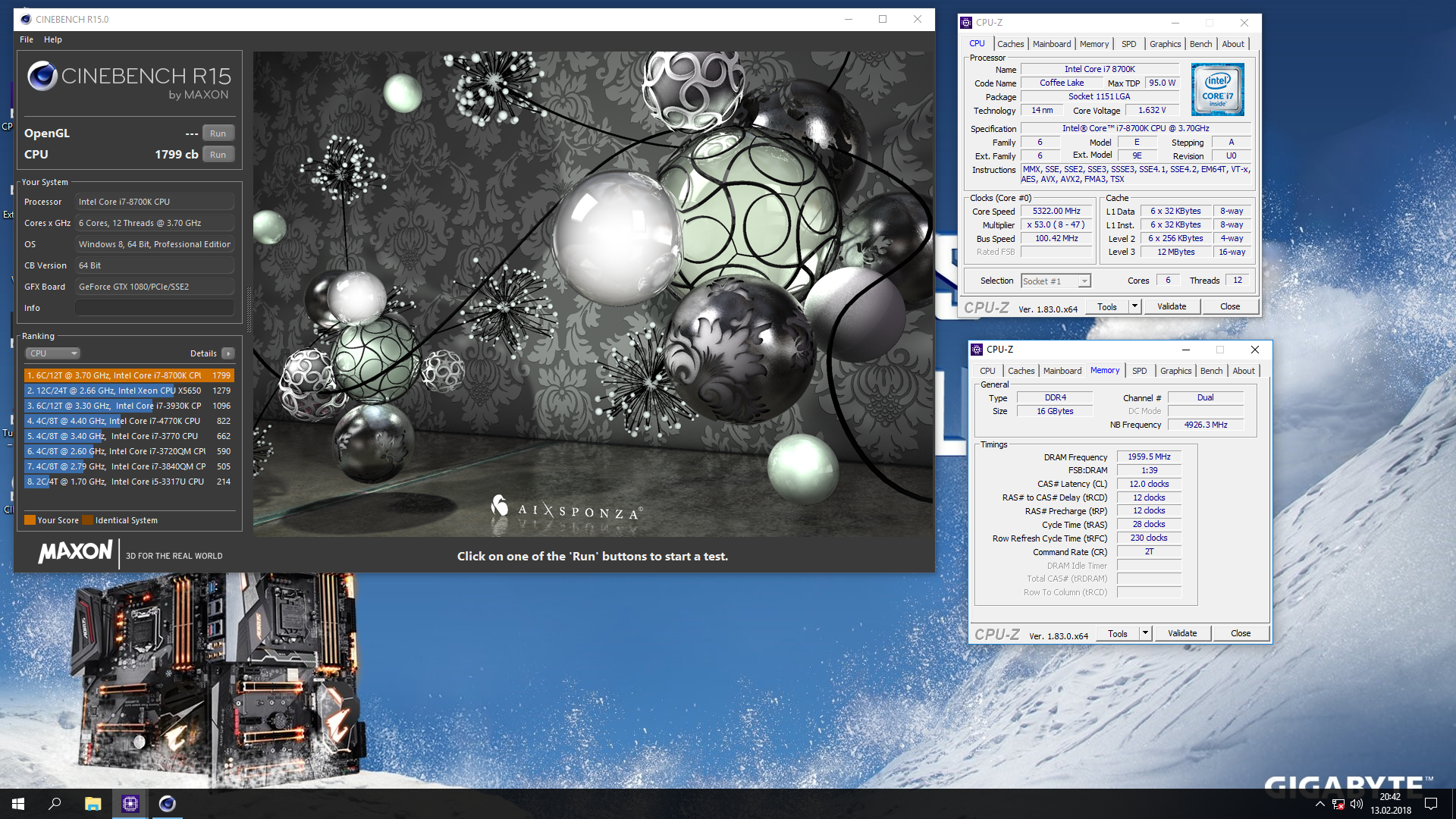Open Bench tab in upper CPU-Z
This screenshot has height=819, width=1456.
(1200, 44)
